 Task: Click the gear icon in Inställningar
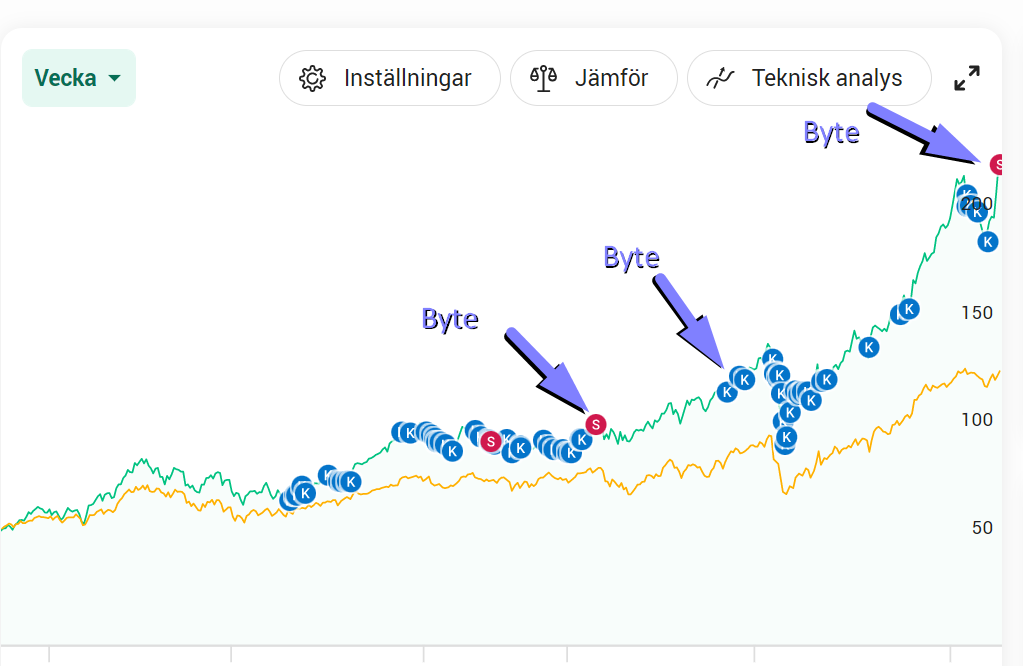coord(312,78)
